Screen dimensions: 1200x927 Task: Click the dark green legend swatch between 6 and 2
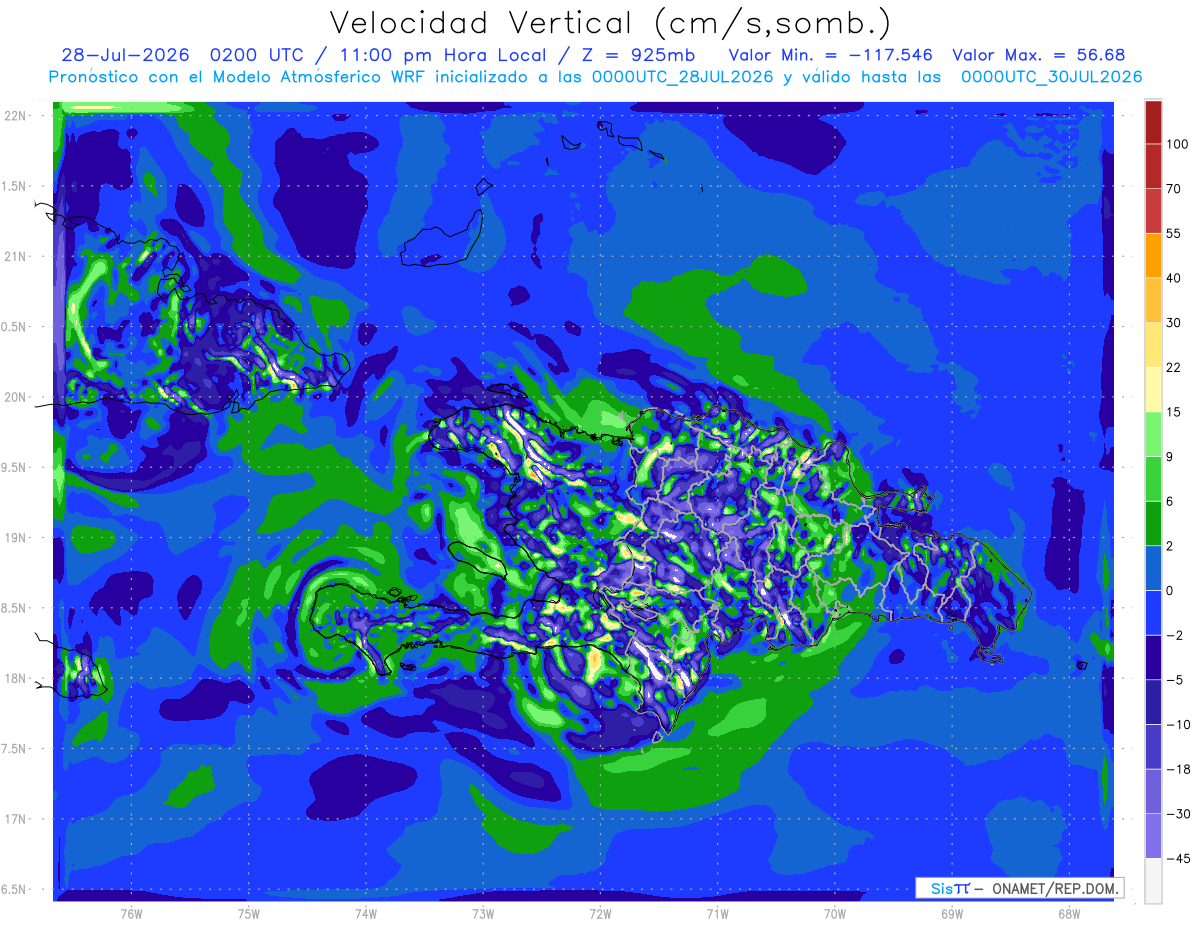(1153, 523)
